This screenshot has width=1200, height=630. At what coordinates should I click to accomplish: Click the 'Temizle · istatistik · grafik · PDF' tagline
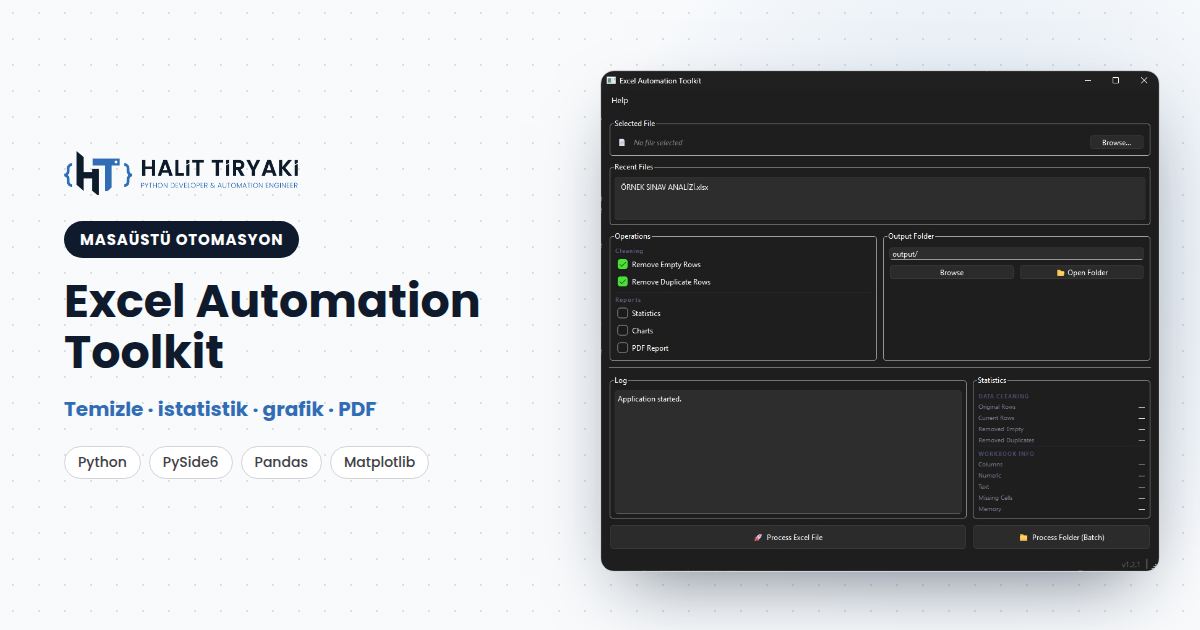(x=220, y=409)
